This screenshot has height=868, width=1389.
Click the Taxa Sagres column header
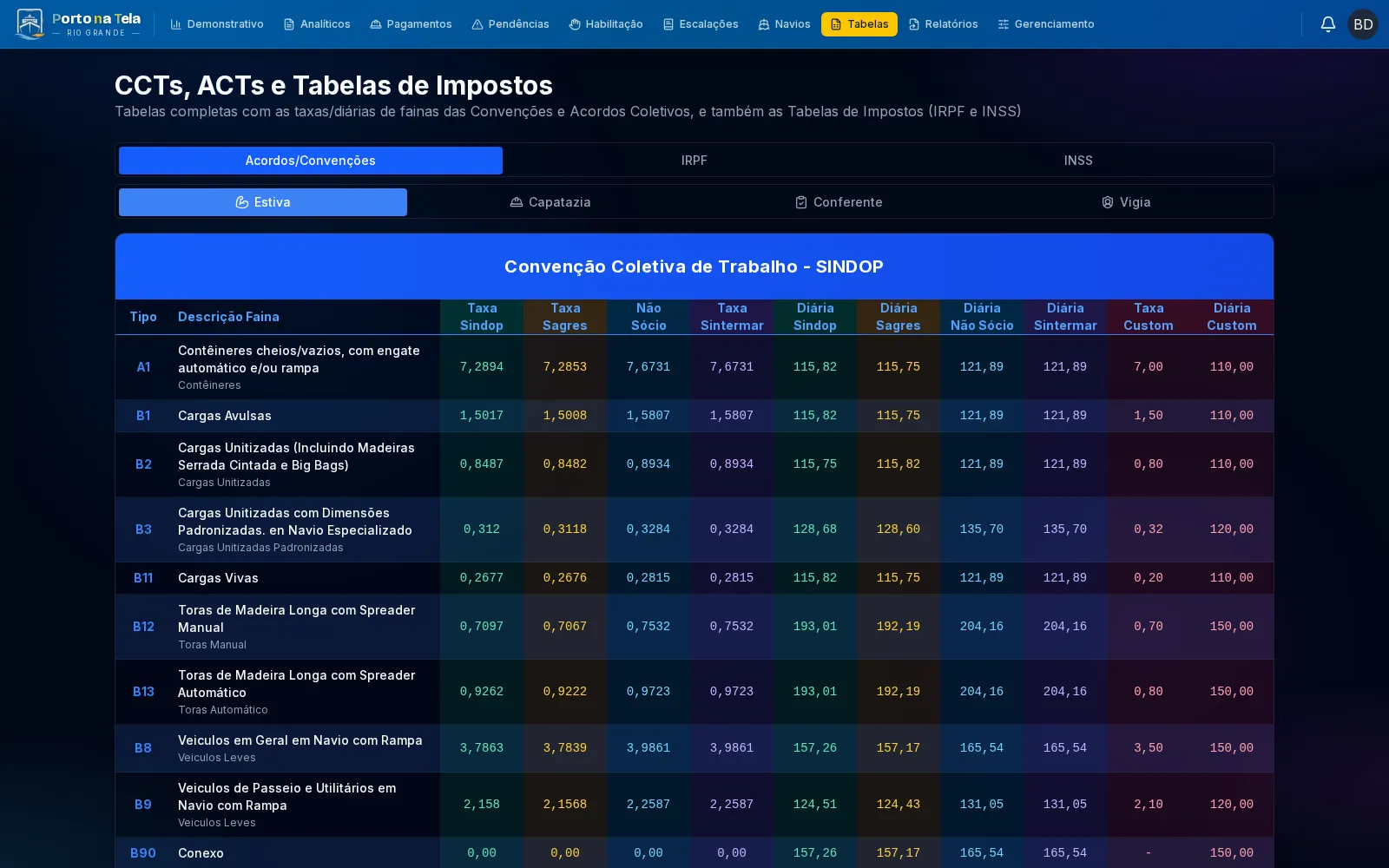[565, 317]
